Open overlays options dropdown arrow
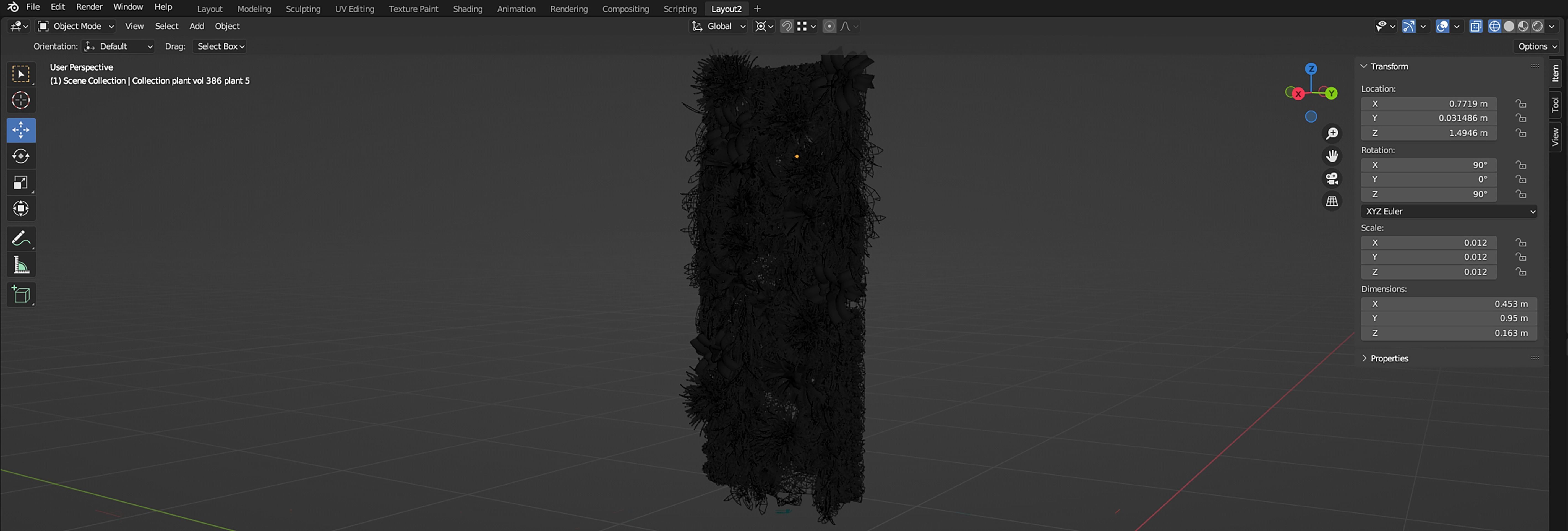The width and height of the screenshot is (1568, 531). [x=1457, y=26]
